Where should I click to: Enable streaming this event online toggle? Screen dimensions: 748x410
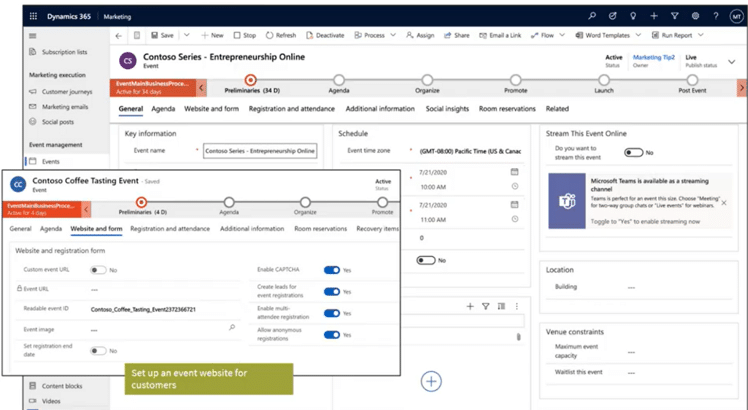pos(633,153)
